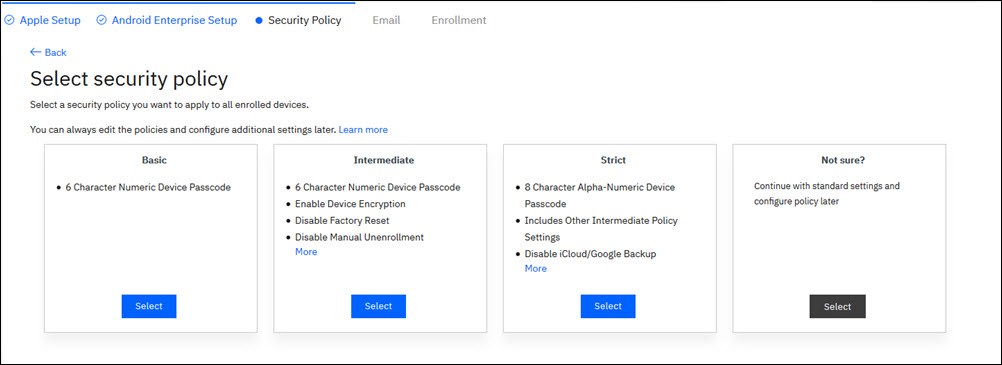
Task: Click the 'apply to all enrolled devices' sentence
Action: [169, 104]
